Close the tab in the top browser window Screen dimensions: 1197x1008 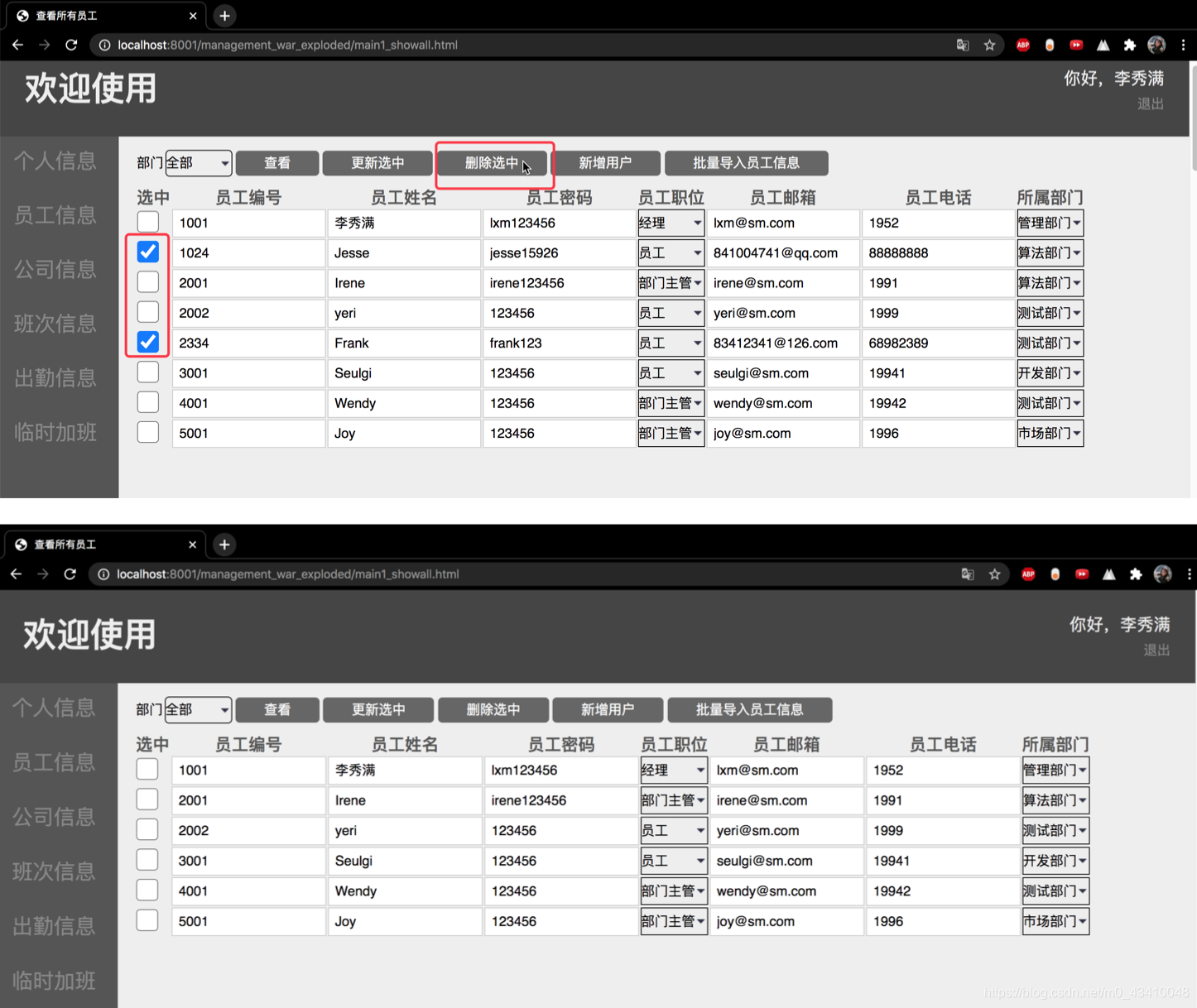193,16
